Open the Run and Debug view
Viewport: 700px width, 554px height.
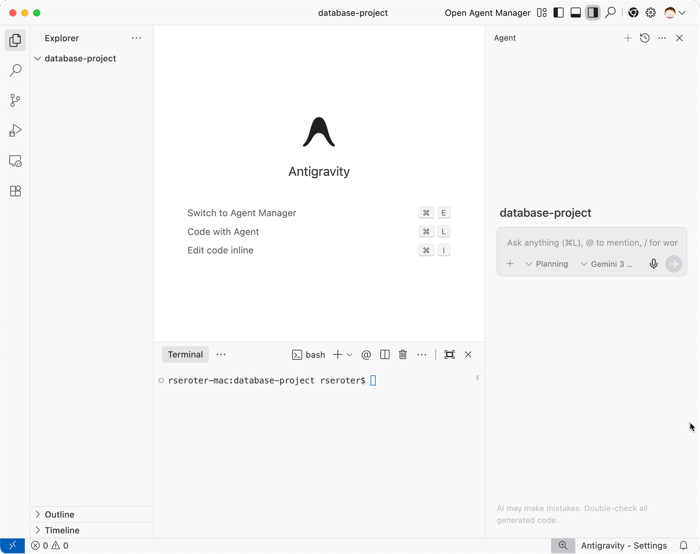tap(15, 131)
